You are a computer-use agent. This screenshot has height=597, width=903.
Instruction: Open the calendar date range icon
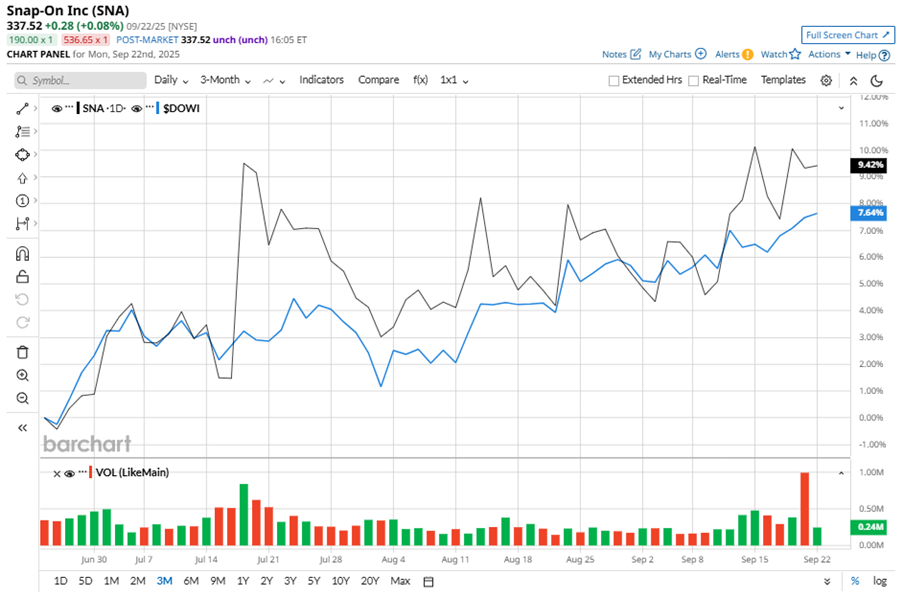(x=428, y=581)
